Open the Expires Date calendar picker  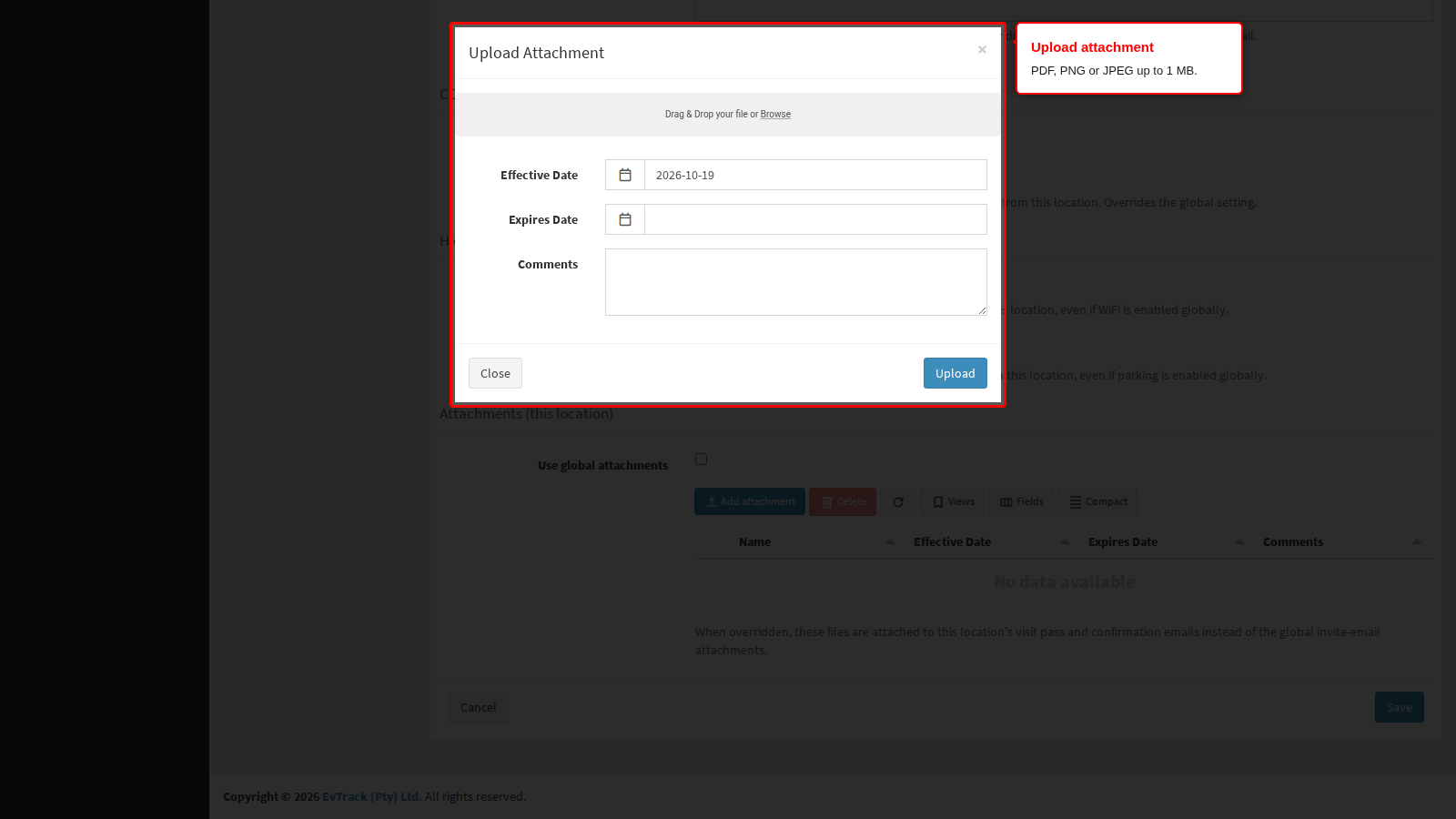point(625,219)
